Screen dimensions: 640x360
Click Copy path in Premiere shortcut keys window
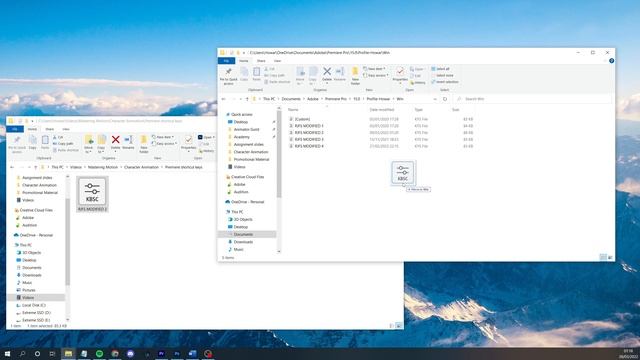point(63,144)
